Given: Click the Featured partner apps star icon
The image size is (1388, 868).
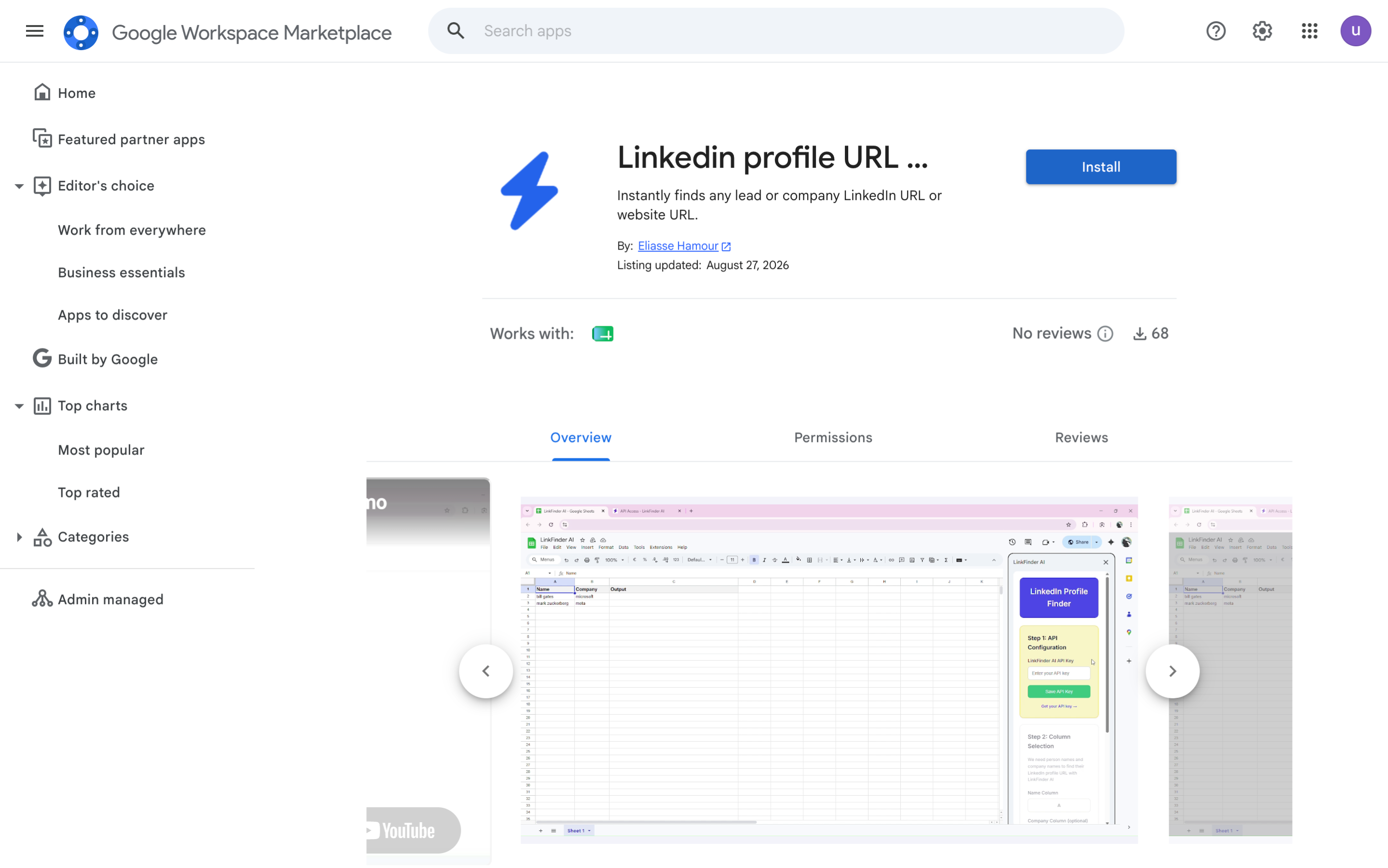Looking at the screenshot, I should point(42,139).
